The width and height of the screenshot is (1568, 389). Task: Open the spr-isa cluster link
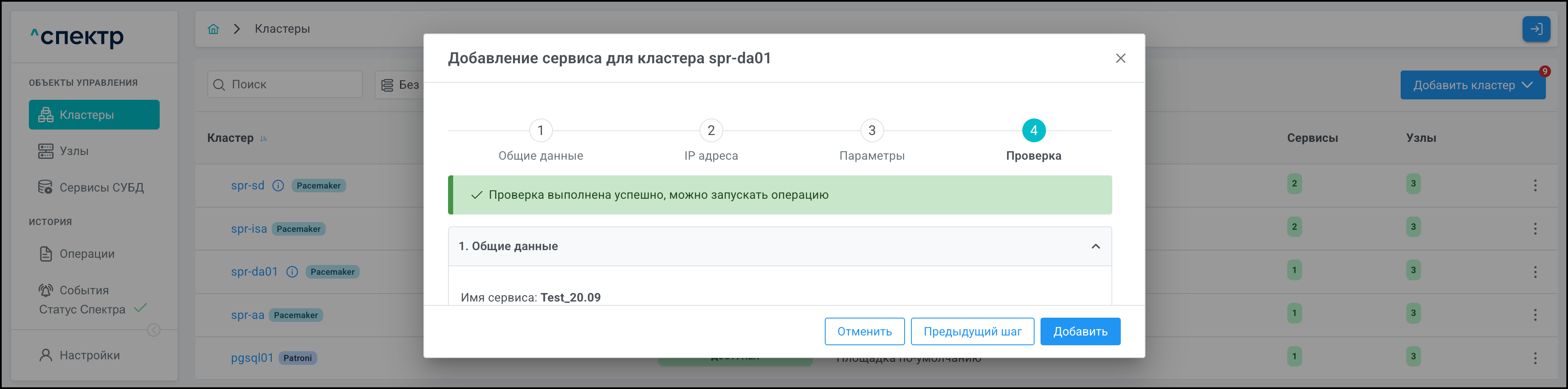(x=249, y=229)
